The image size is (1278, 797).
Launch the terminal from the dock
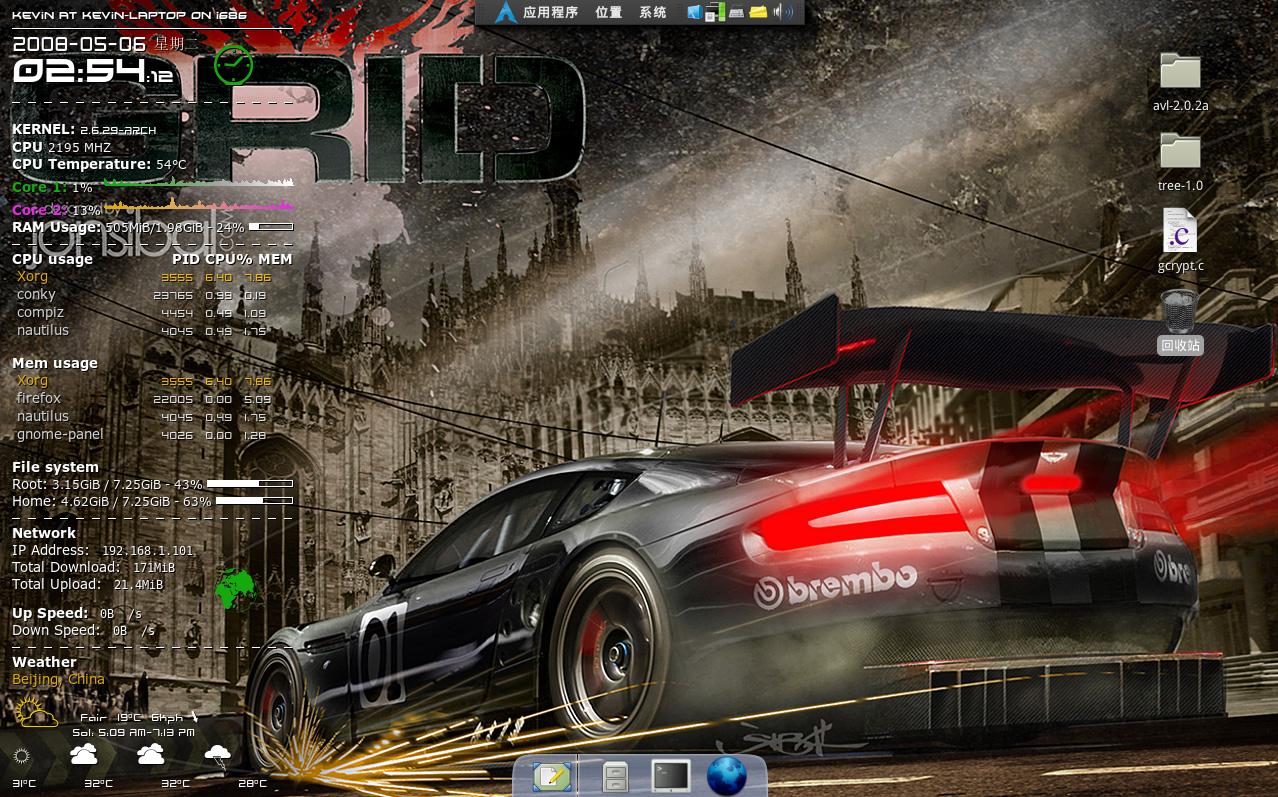[670, 775]
